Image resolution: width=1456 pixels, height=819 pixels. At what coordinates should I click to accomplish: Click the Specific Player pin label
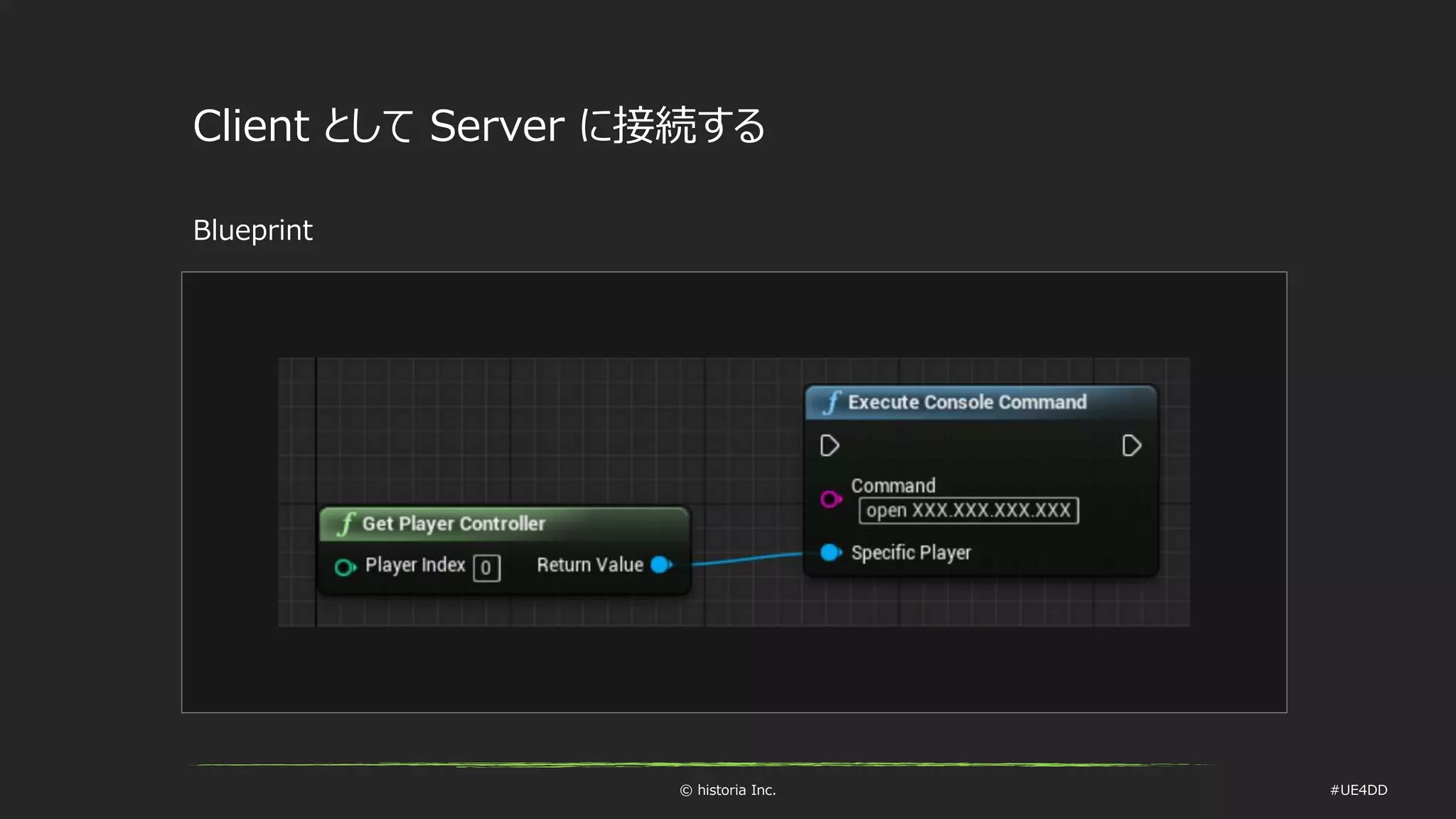911,552
